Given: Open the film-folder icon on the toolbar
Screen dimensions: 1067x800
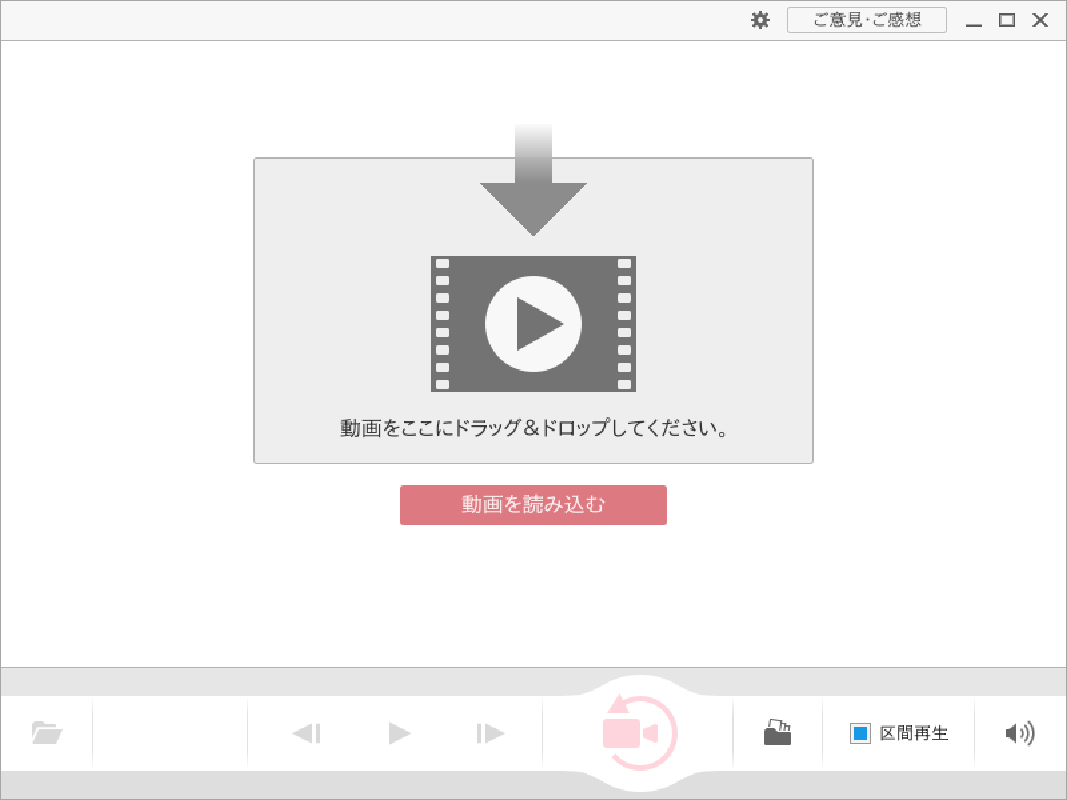Looking at the screenshot, I should [x=778, y=733].
